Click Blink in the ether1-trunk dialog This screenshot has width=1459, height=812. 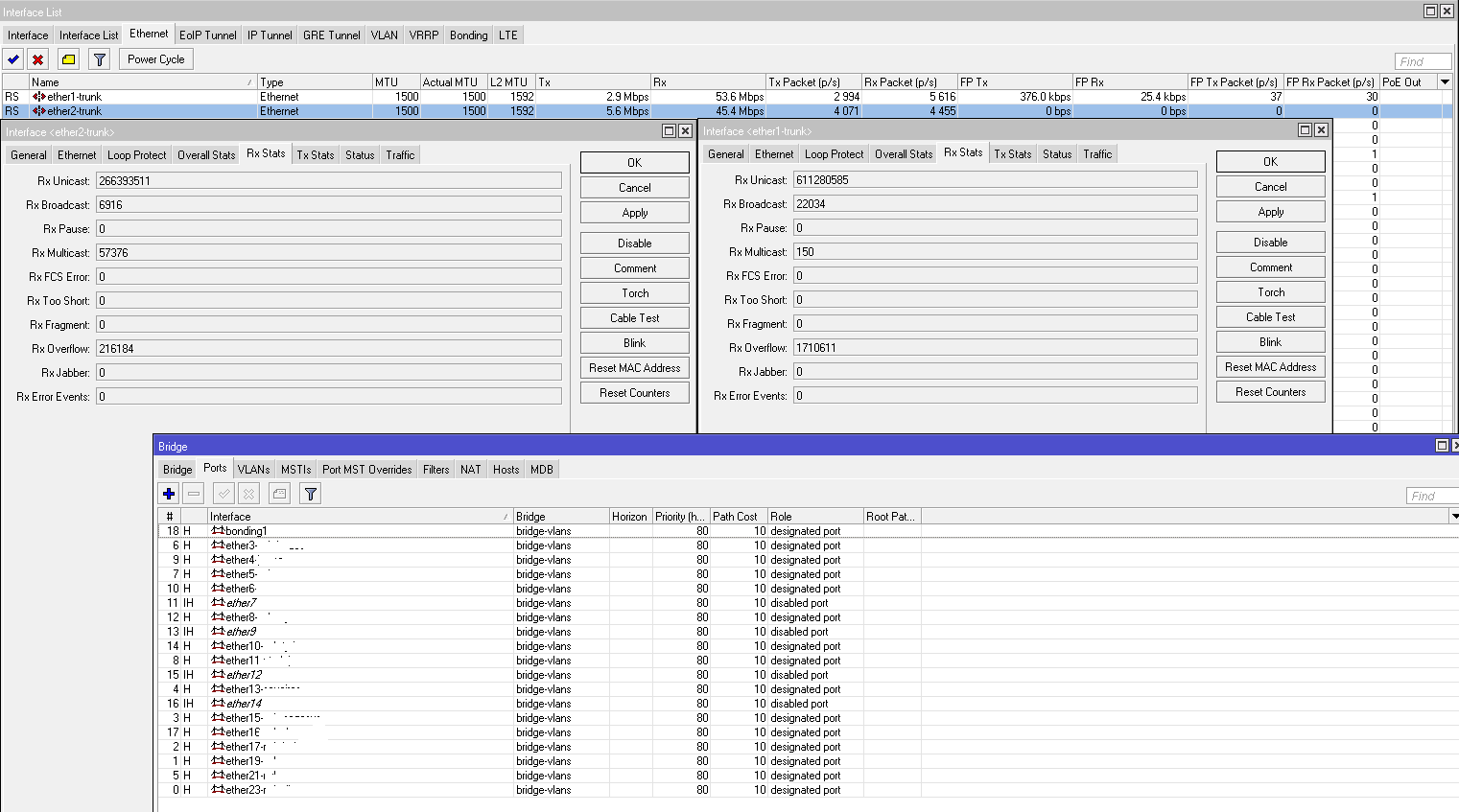tap(1271, 342)
